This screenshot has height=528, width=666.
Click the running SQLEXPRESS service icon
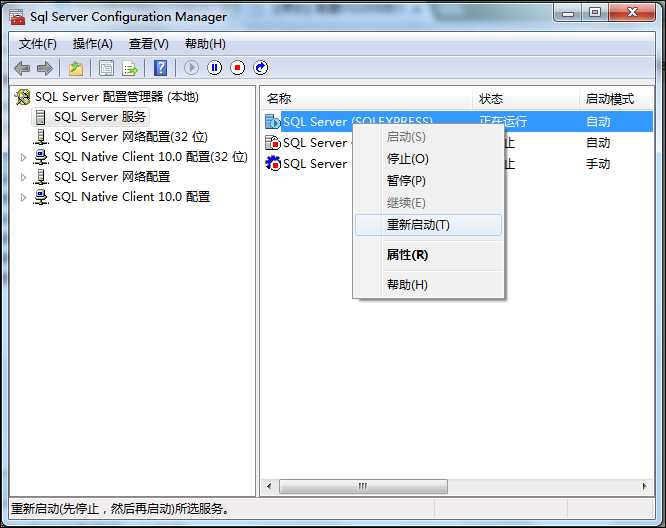pos(273,122)
